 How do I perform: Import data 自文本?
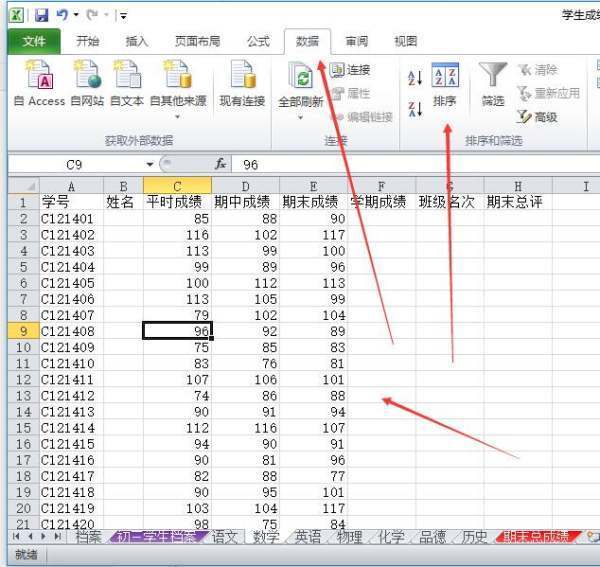click(127, 83)
